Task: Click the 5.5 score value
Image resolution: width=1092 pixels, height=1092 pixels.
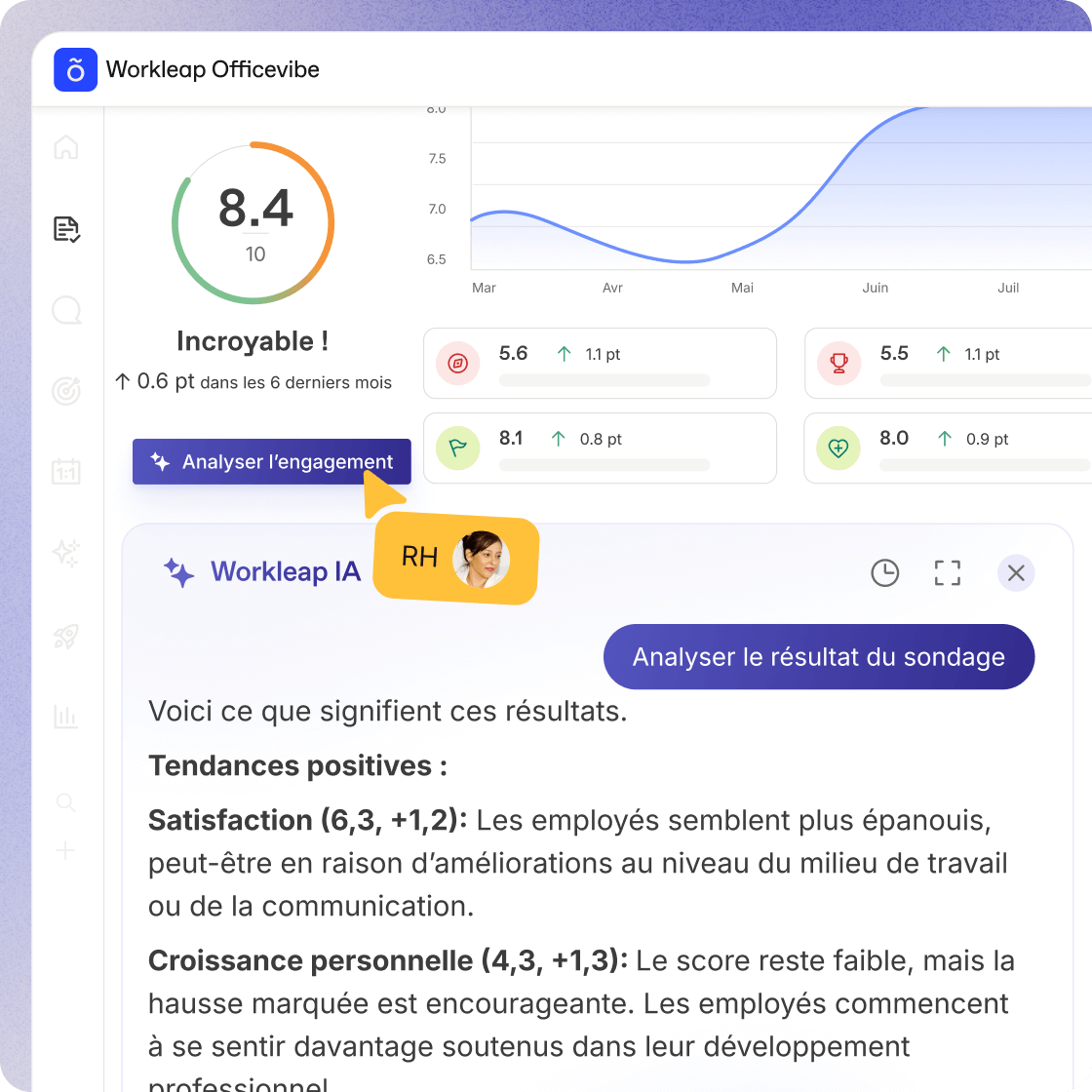Action: [x=894, y=353]
